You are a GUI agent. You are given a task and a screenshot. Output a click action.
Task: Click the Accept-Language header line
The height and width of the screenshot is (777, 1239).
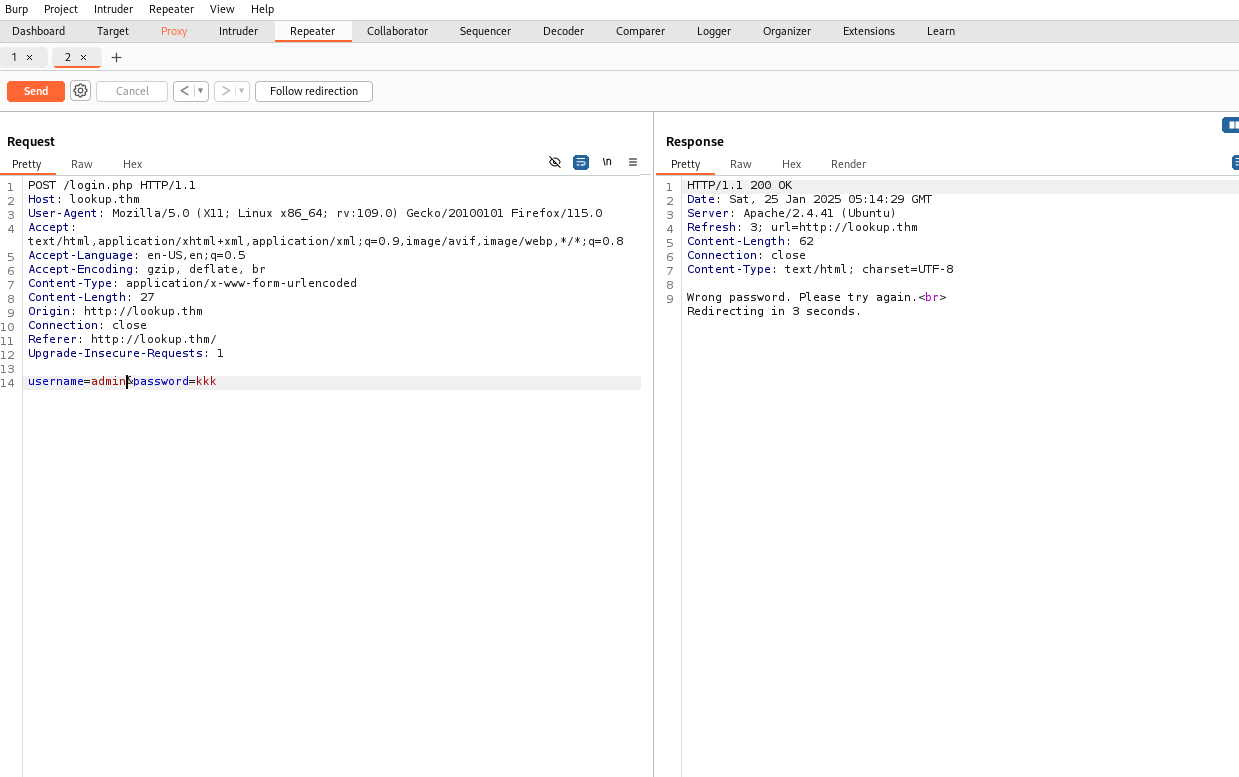pyautogui.click(x=136, y=256)
